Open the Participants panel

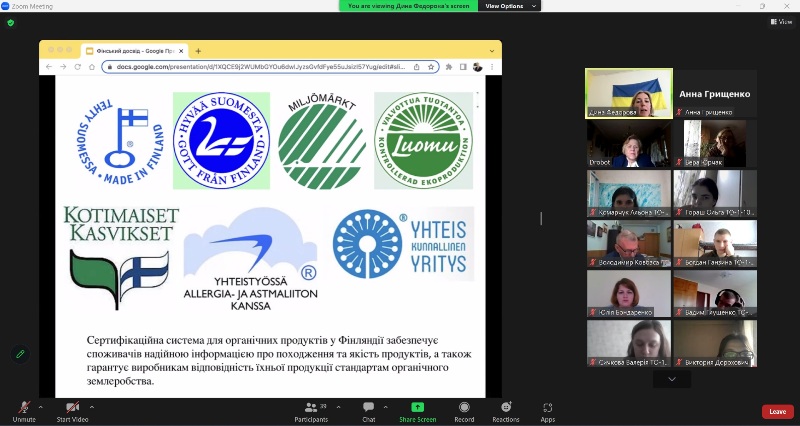311,411
